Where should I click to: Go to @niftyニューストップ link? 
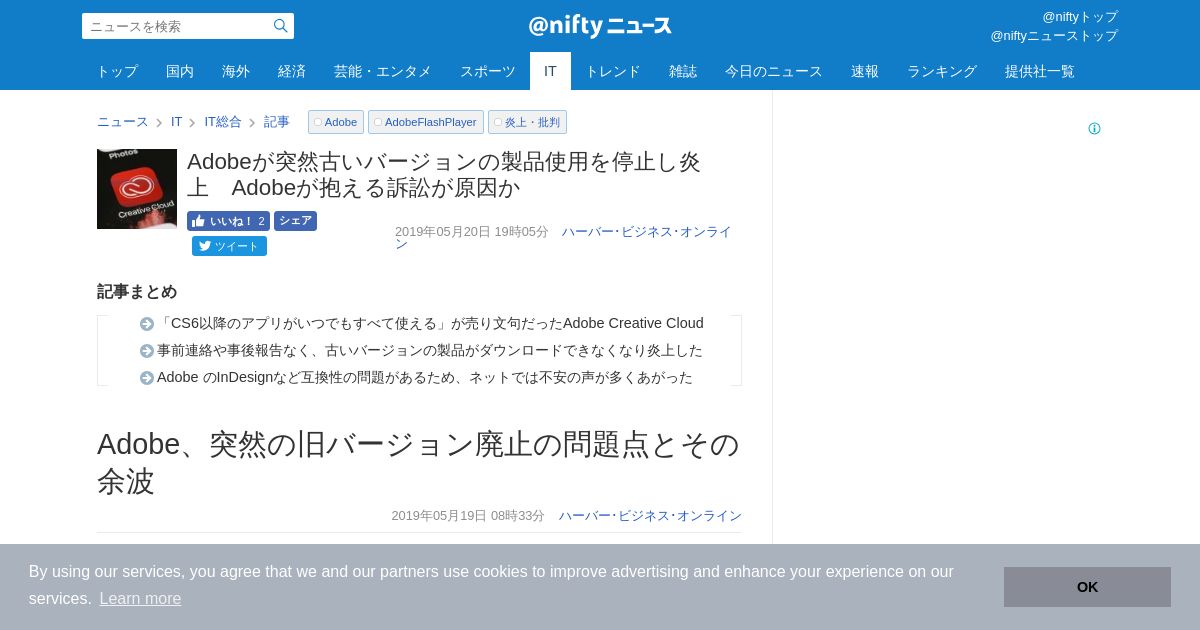(1054, 36)
